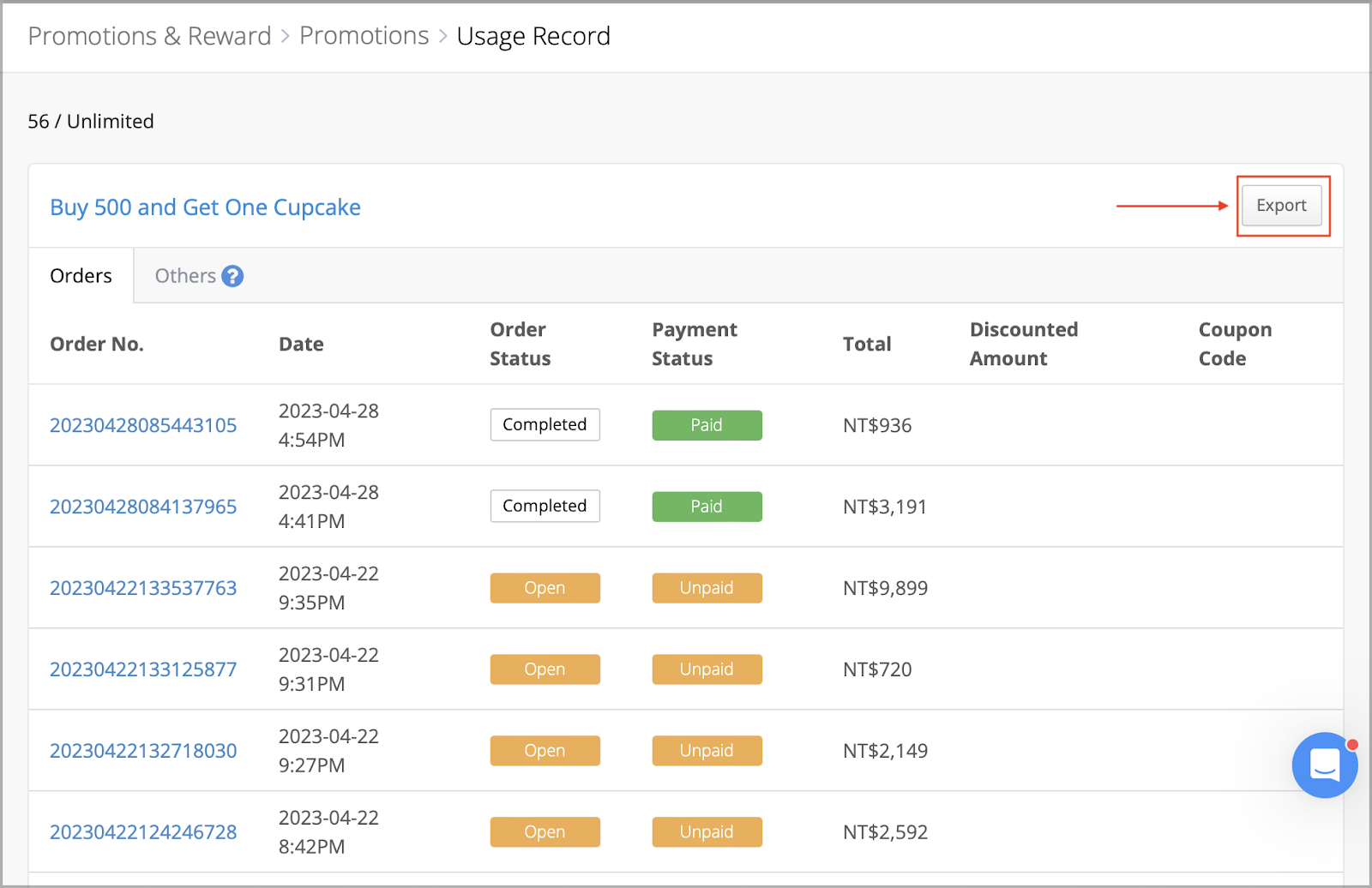The image size is (1372, 888).
Task: Click Open badge in NT$2,592 row
Action: 545,832
